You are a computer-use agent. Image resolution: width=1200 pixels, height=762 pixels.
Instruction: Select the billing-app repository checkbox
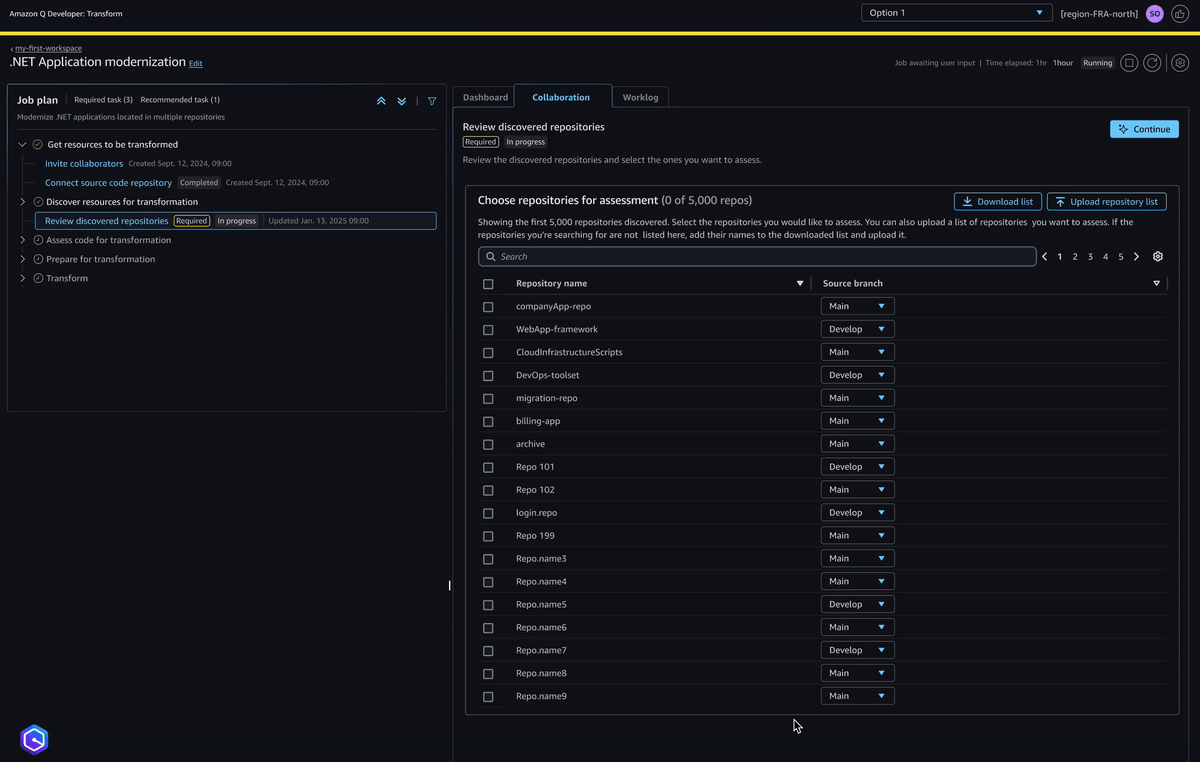click(x=488, y=422)
